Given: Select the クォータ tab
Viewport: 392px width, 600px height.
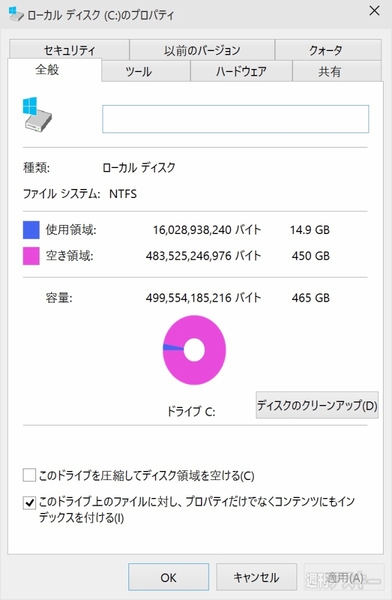Looking at the screenshot, I should point(328,50).
